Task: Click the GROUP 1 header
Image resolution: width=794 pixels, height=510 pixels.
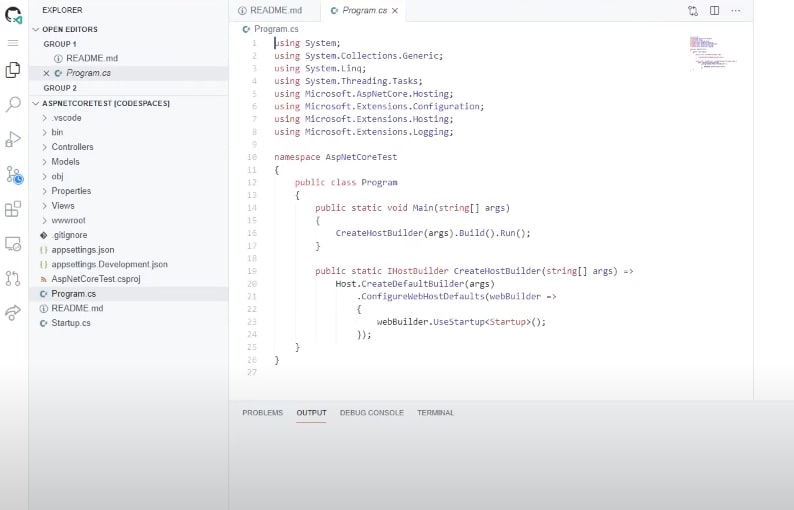Action: (60, 45)
